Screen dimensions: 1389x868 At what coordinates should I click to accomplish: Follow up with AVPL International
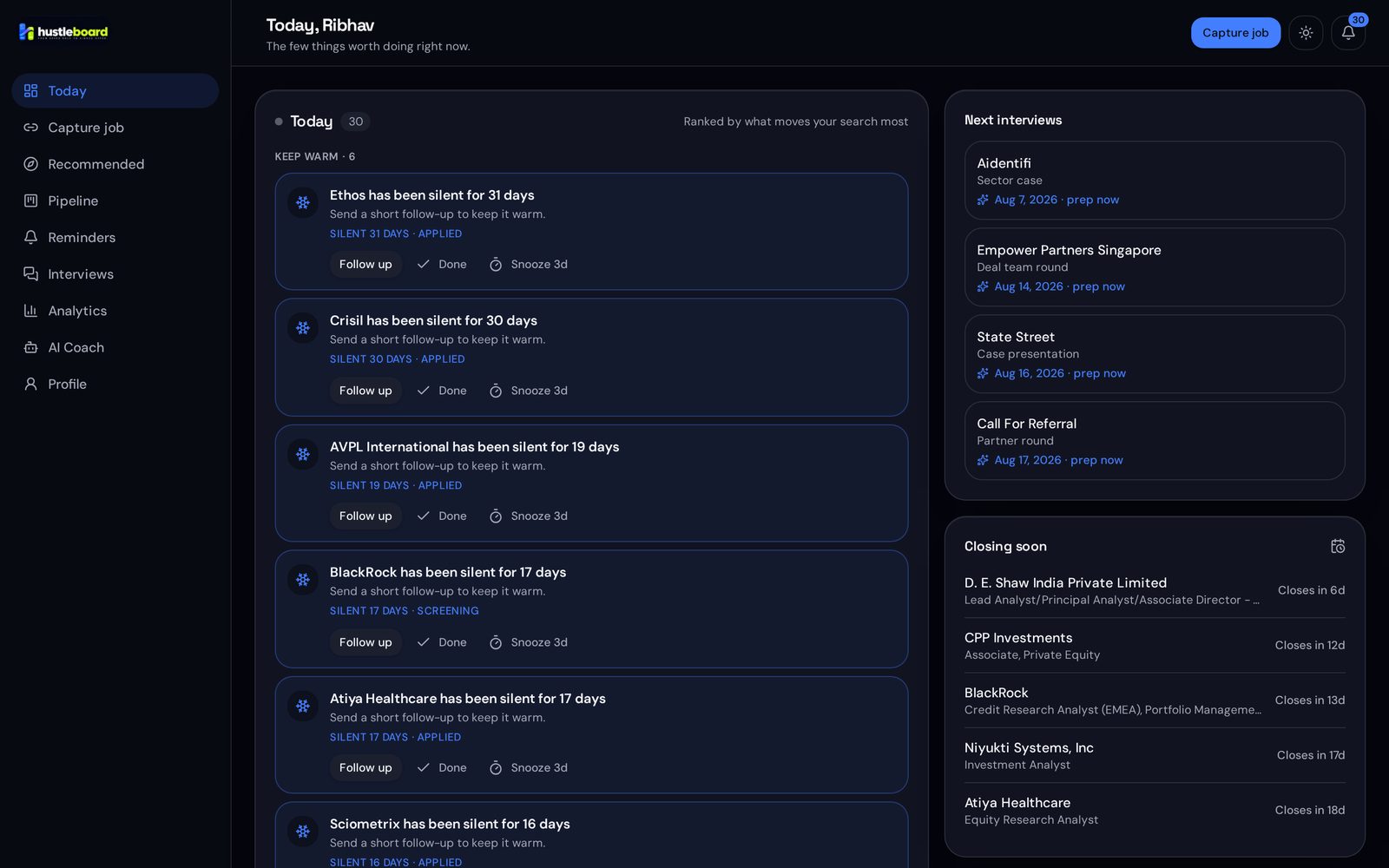(x=365, y=516)
